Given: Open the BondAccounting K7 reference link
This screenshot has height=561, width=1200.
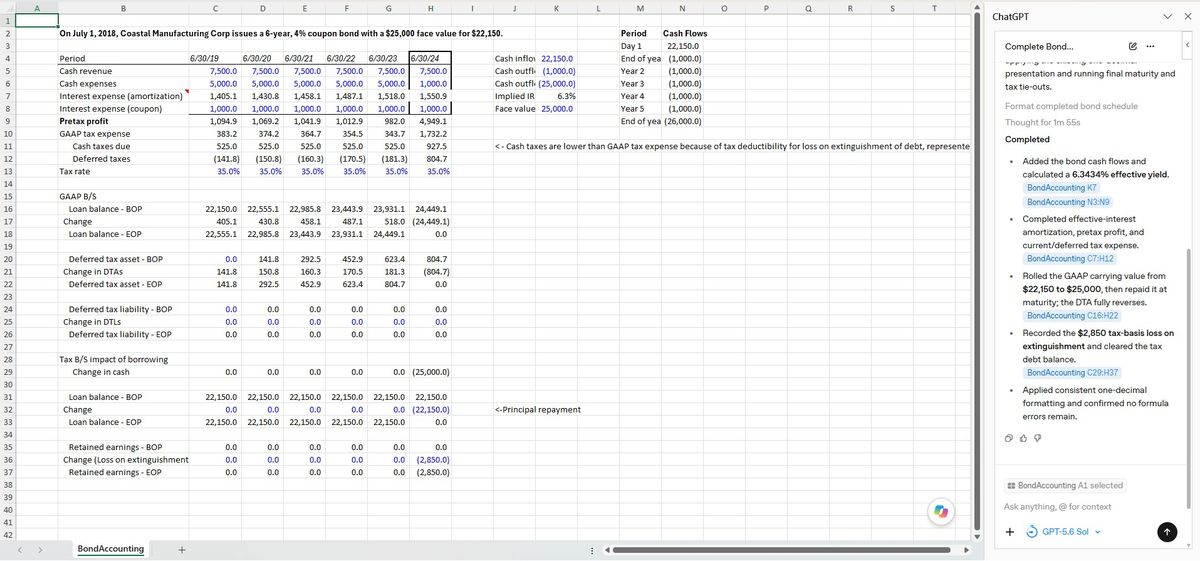Looking at the screenshot, I should click(x=1061, y=187).
